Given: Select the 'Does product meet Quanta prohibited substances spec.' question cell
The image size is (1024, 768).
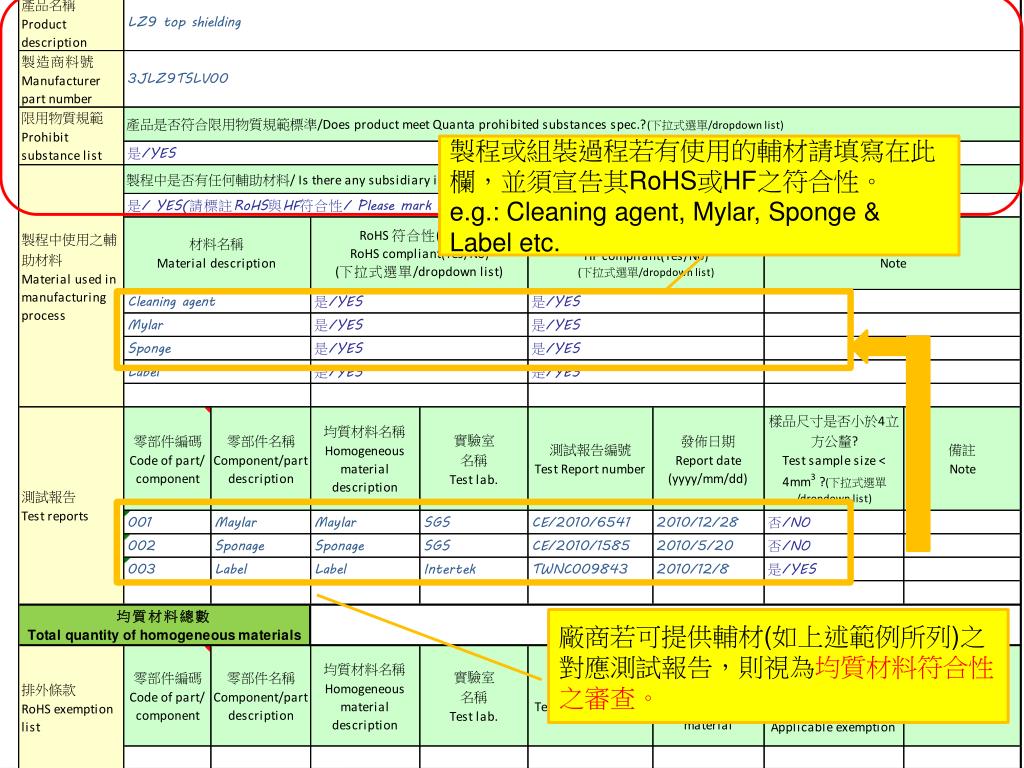Looking at the screenshot, I should click(572, 125).
